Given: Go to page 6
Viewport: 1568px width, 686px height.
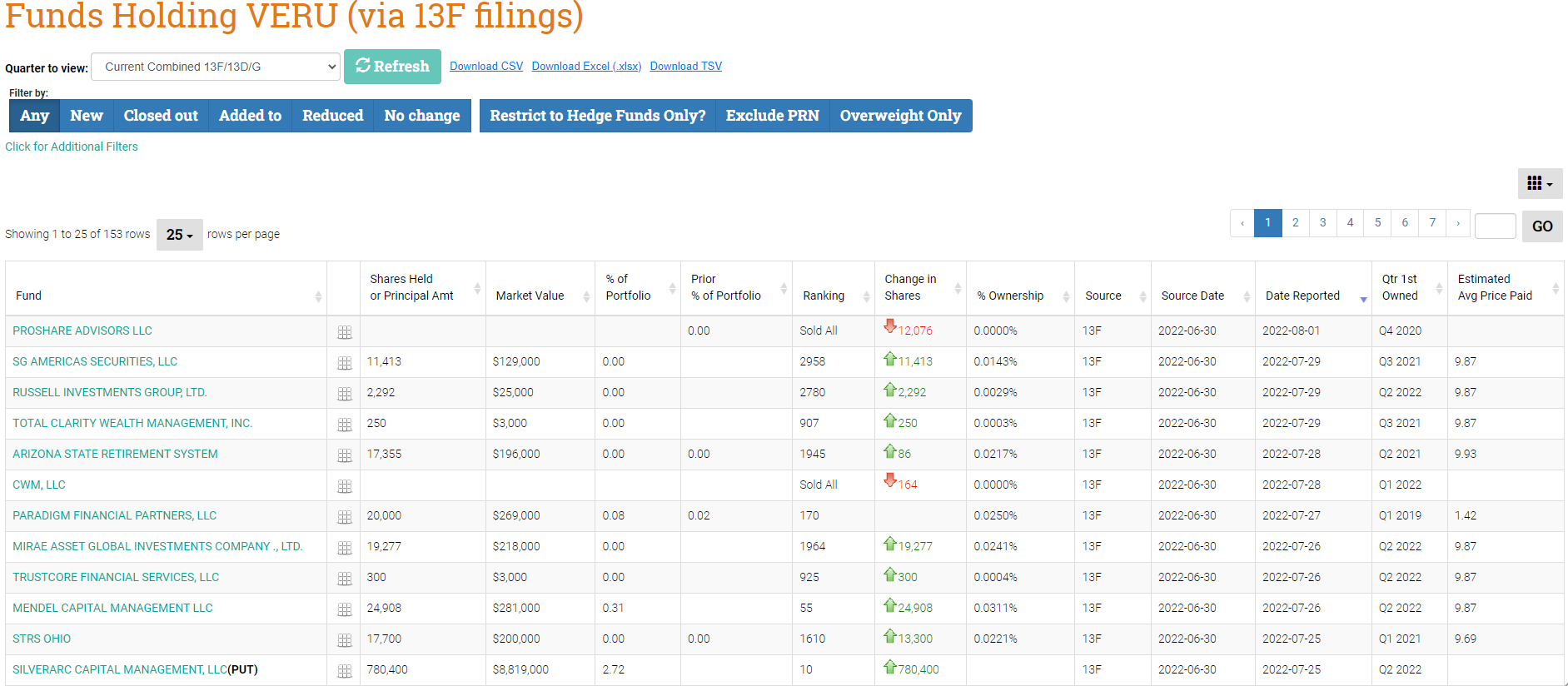Looking at the screenshot, I should point(1405,222).
